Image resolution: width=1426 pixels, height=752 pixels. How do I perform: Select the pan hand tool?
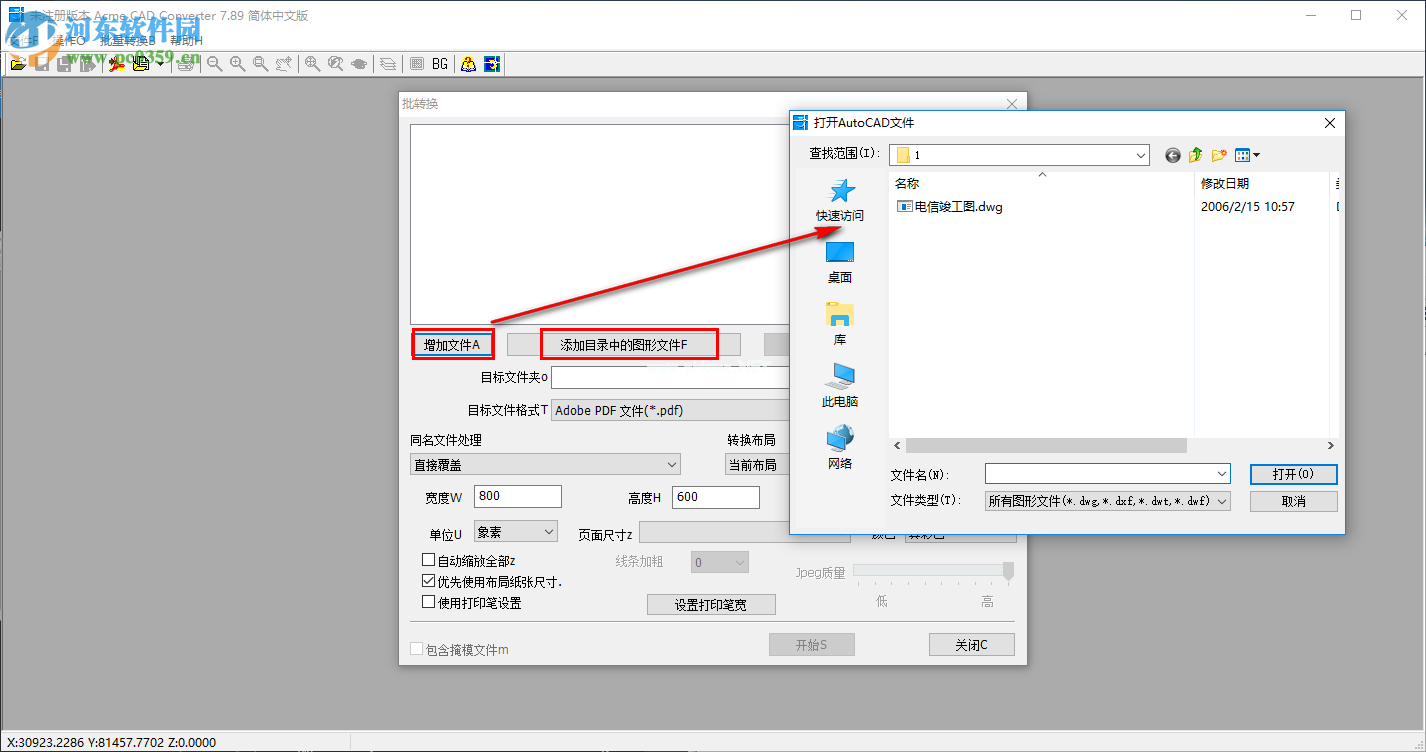(x=284, y=64)
